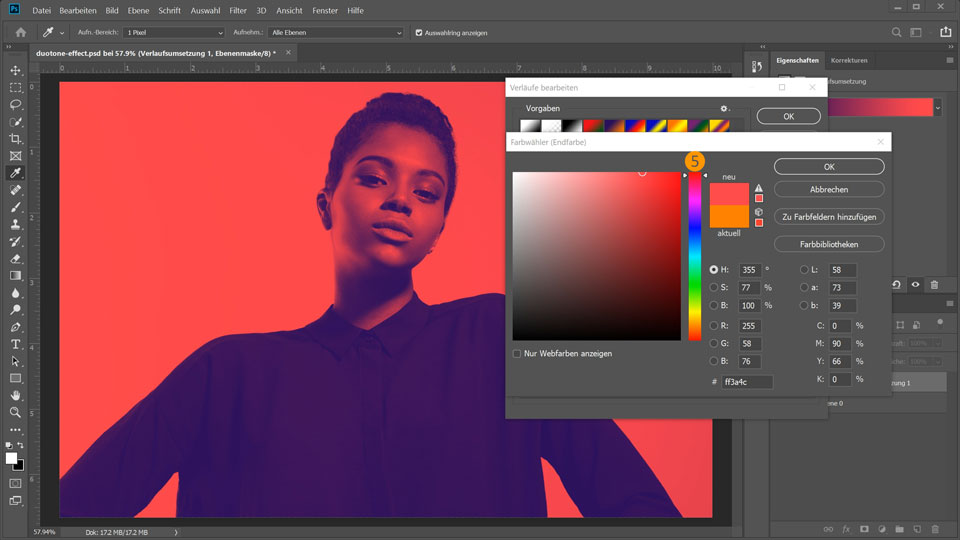960x540 pixels.
Task: Open the Properties panel menu icon
Action: [x=950, y=61]
